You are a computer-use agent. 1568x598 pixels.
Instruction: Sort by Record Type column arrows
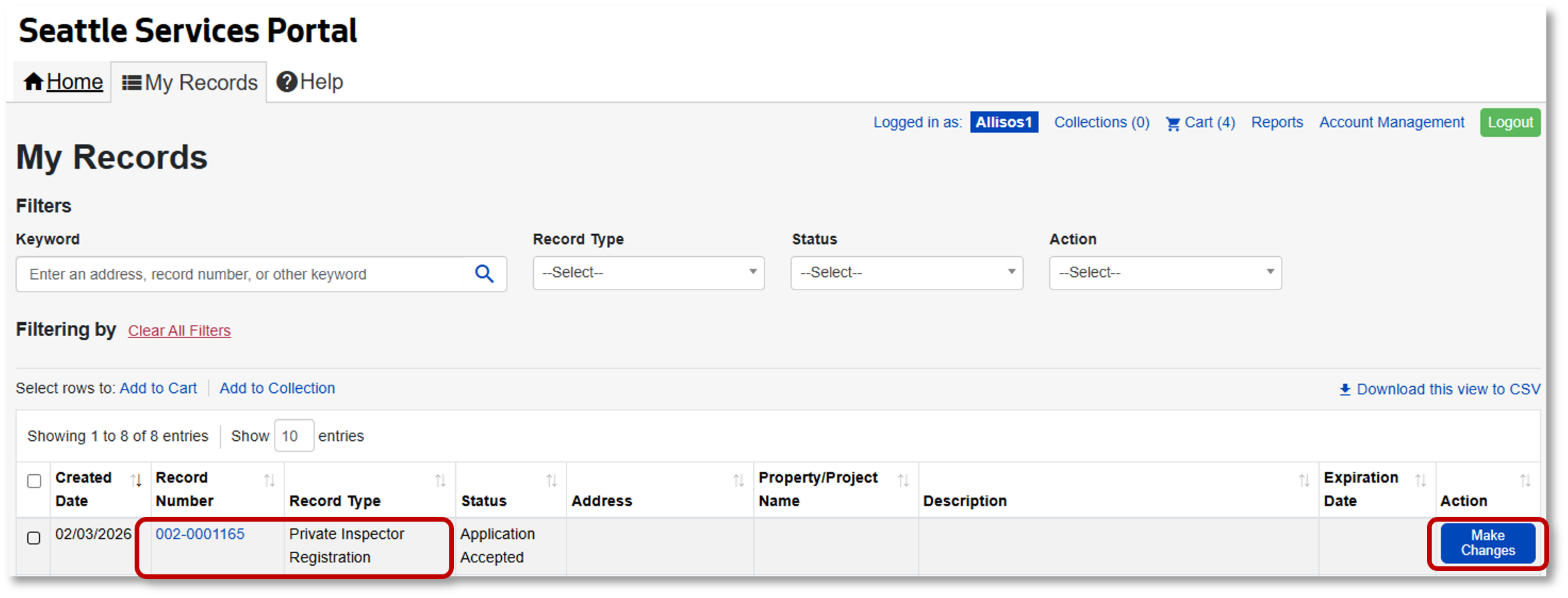pos(440,480)
